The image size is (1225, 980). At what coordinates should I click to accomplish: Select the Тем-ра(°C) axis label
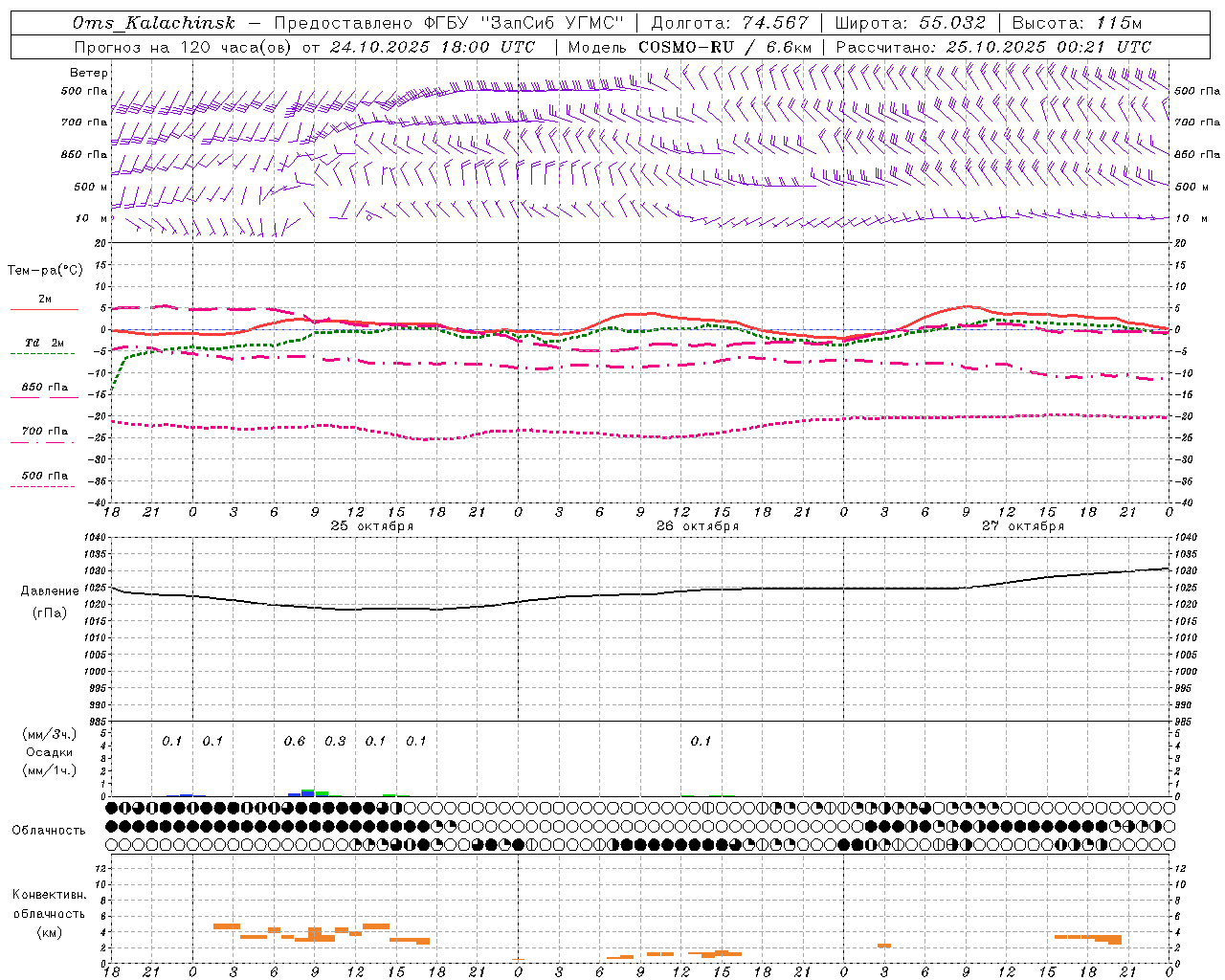click(46, 271)
